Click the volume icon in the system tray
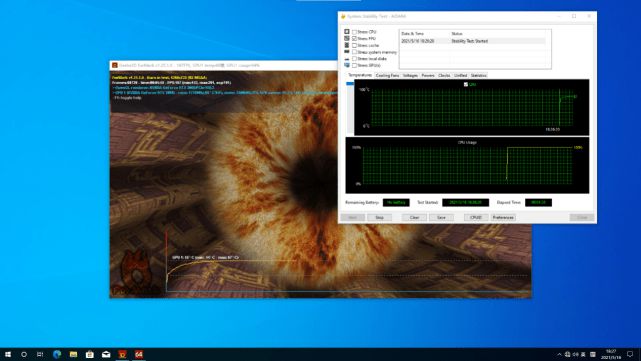 click(x=576, y=354)
